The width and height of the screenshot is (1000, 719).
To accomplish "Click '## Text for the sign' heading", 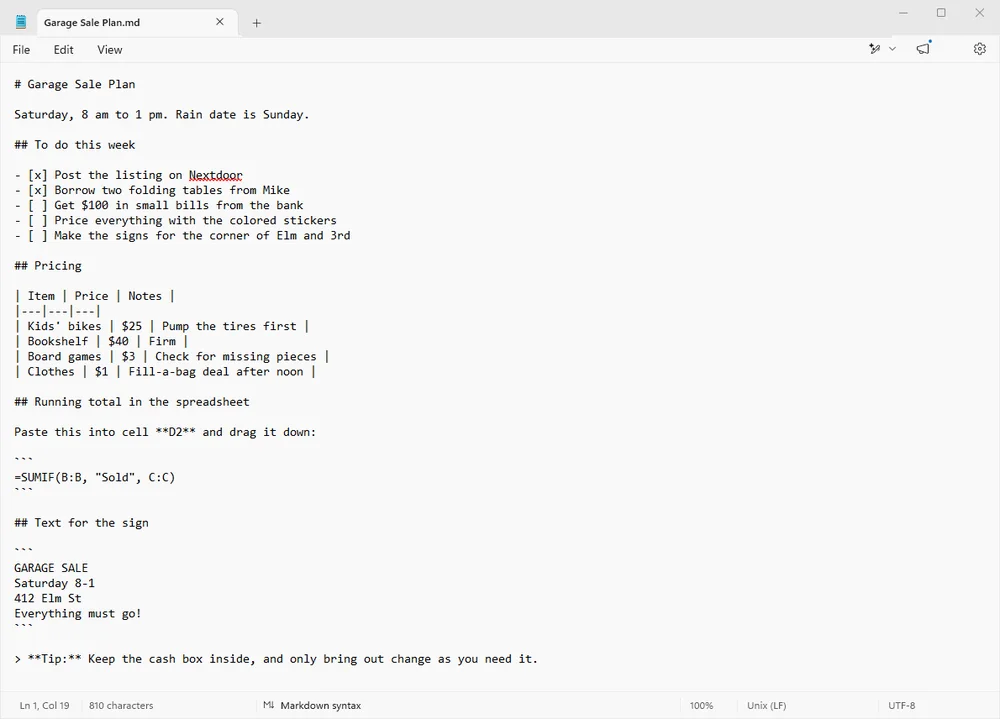I will click(81, 523).
